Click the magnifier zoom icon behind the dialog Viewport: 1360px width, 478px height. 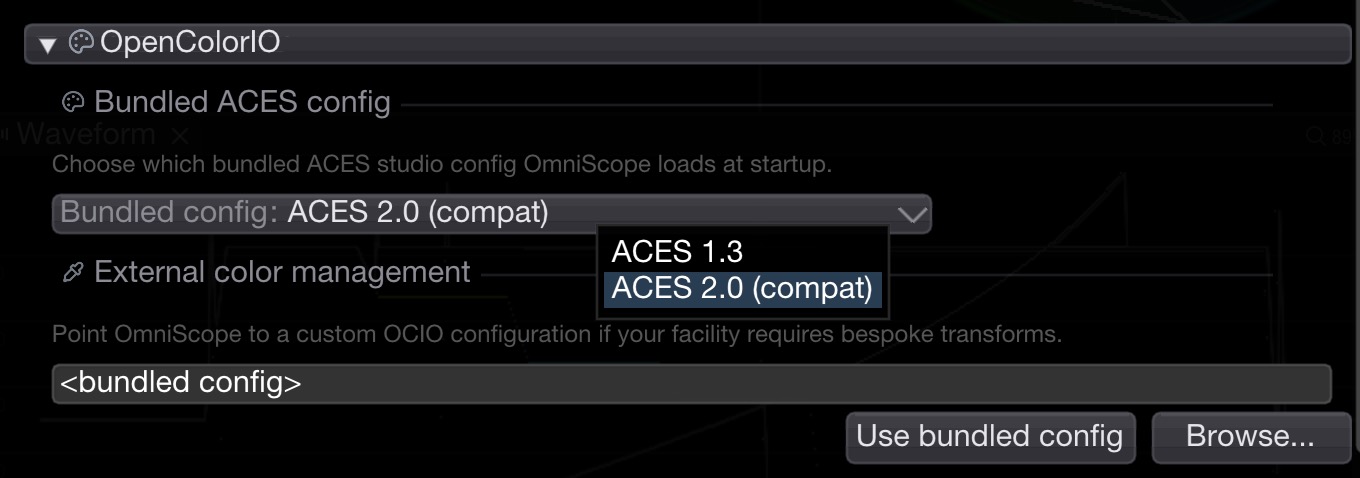click(x=1316, y=136)
